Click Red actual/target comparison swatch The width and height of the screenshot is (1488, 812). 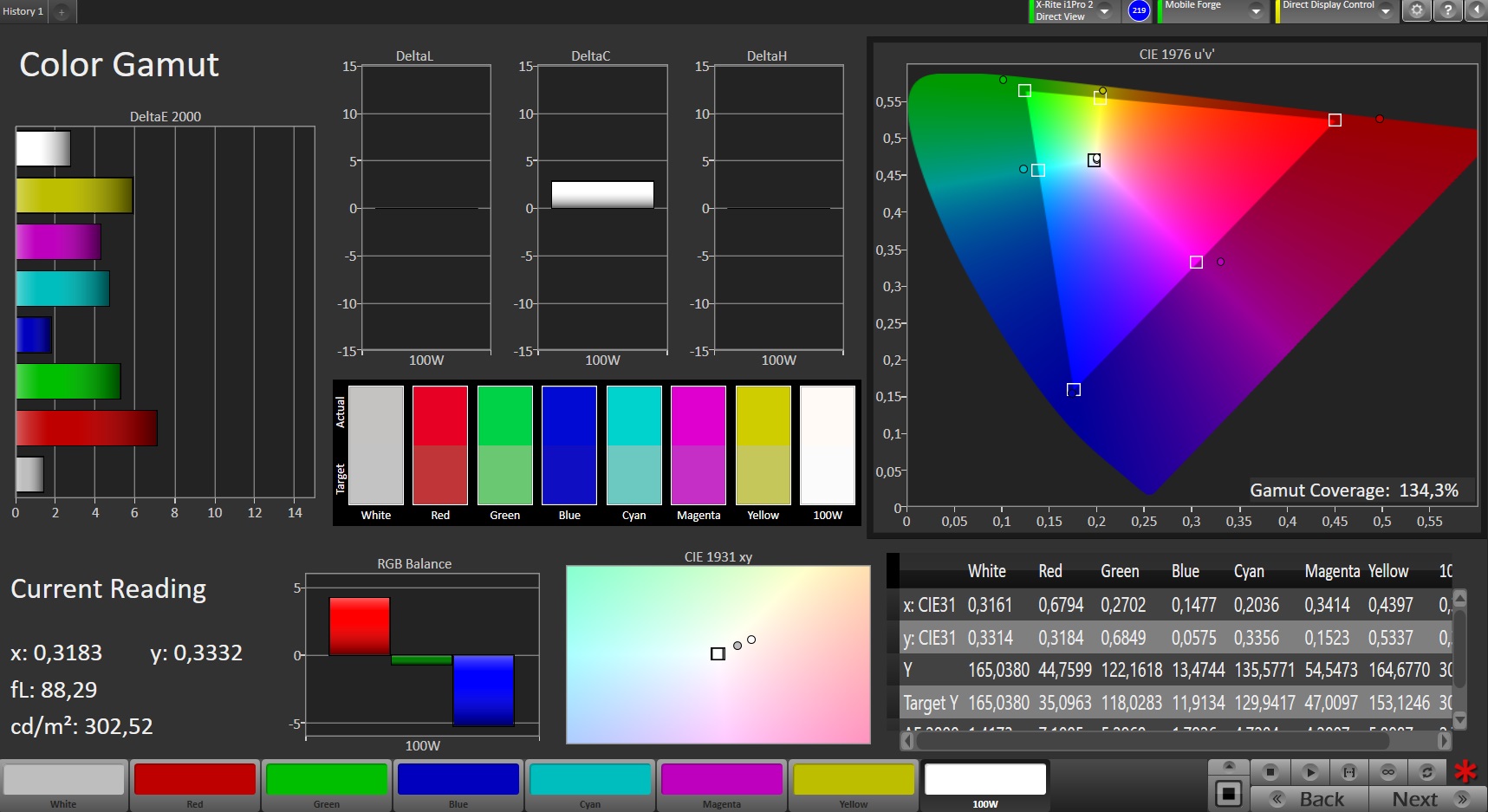tap(440, 445)
